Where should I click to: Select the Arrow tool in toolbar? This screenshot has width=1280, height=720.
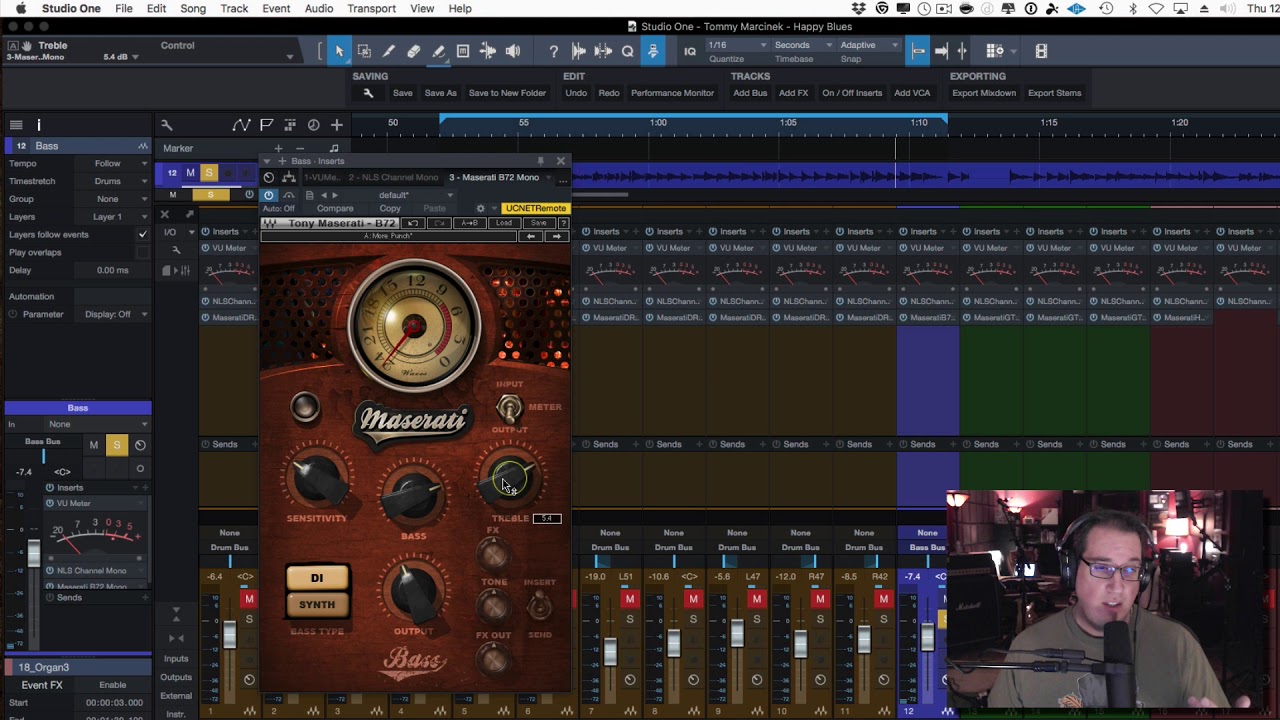(x=339, y=51)
